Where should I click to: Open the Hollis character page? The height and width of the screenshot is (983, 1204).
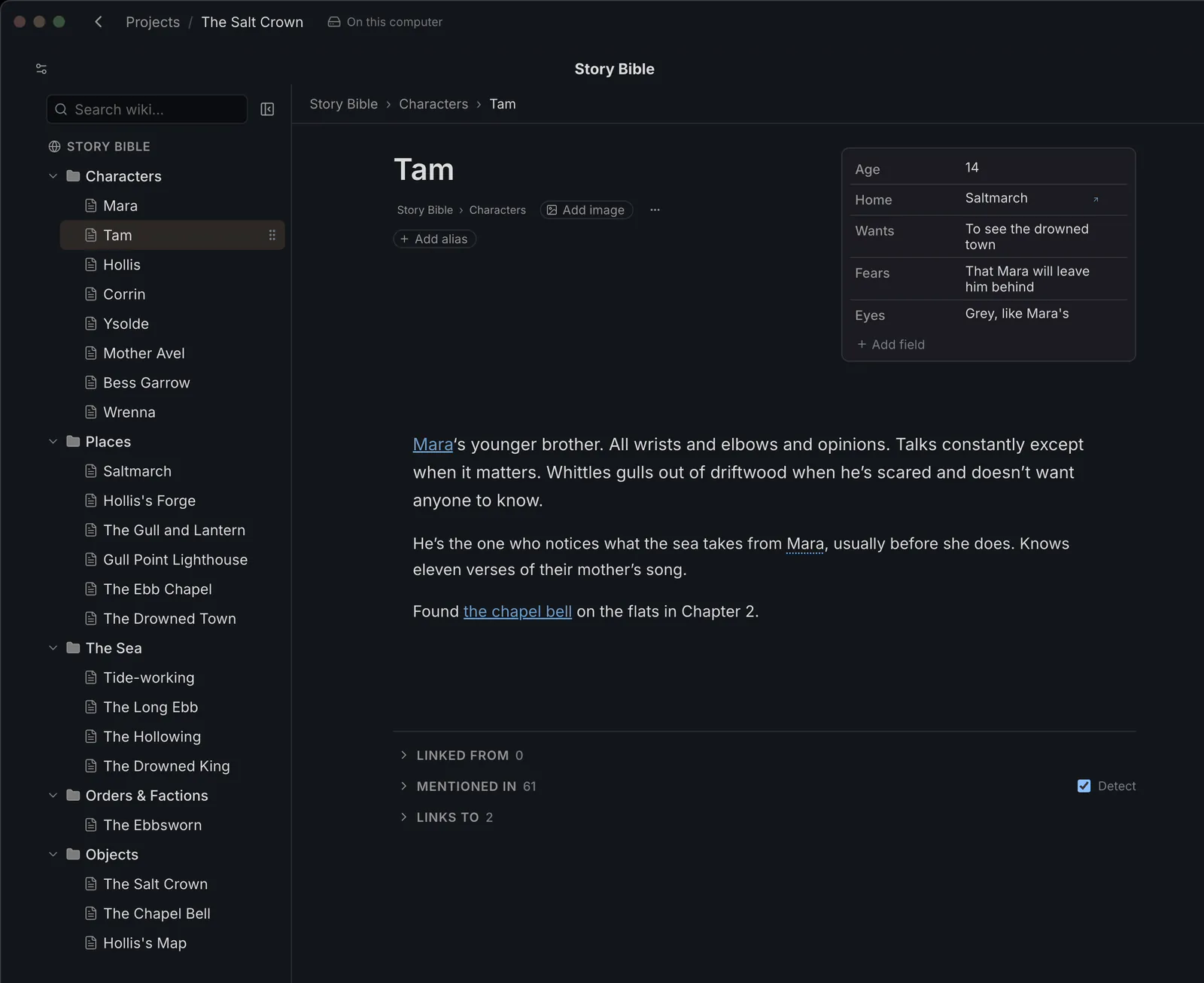[122, 265]
